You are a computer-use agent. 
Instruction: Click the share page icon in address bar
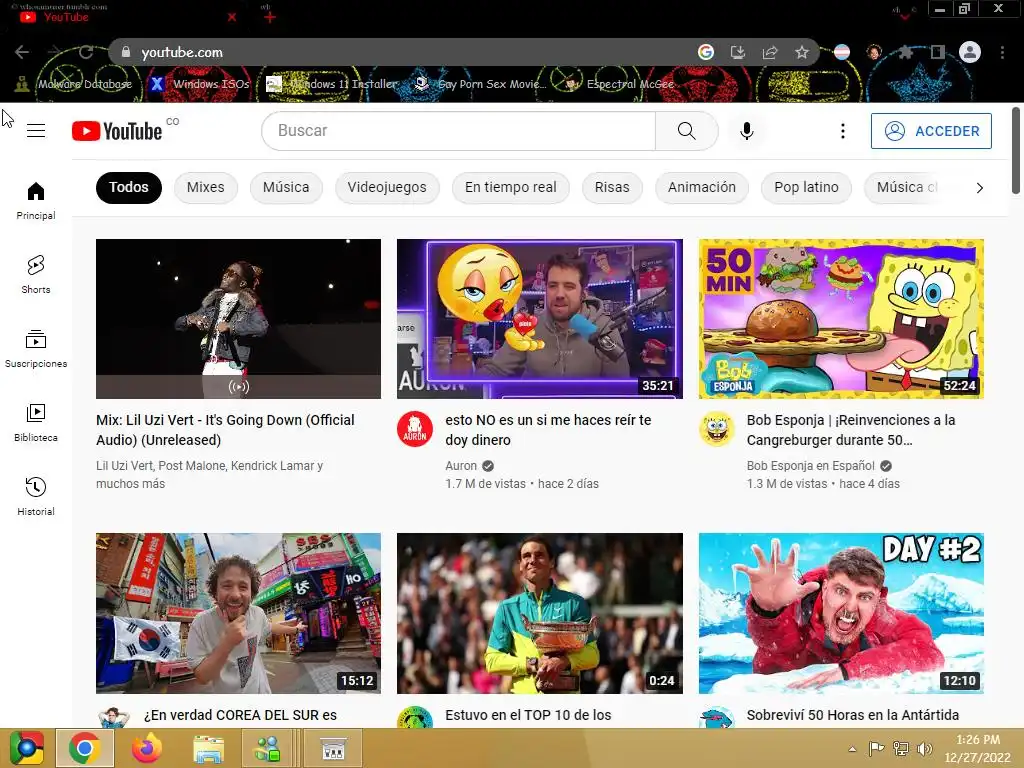[769, 52]
